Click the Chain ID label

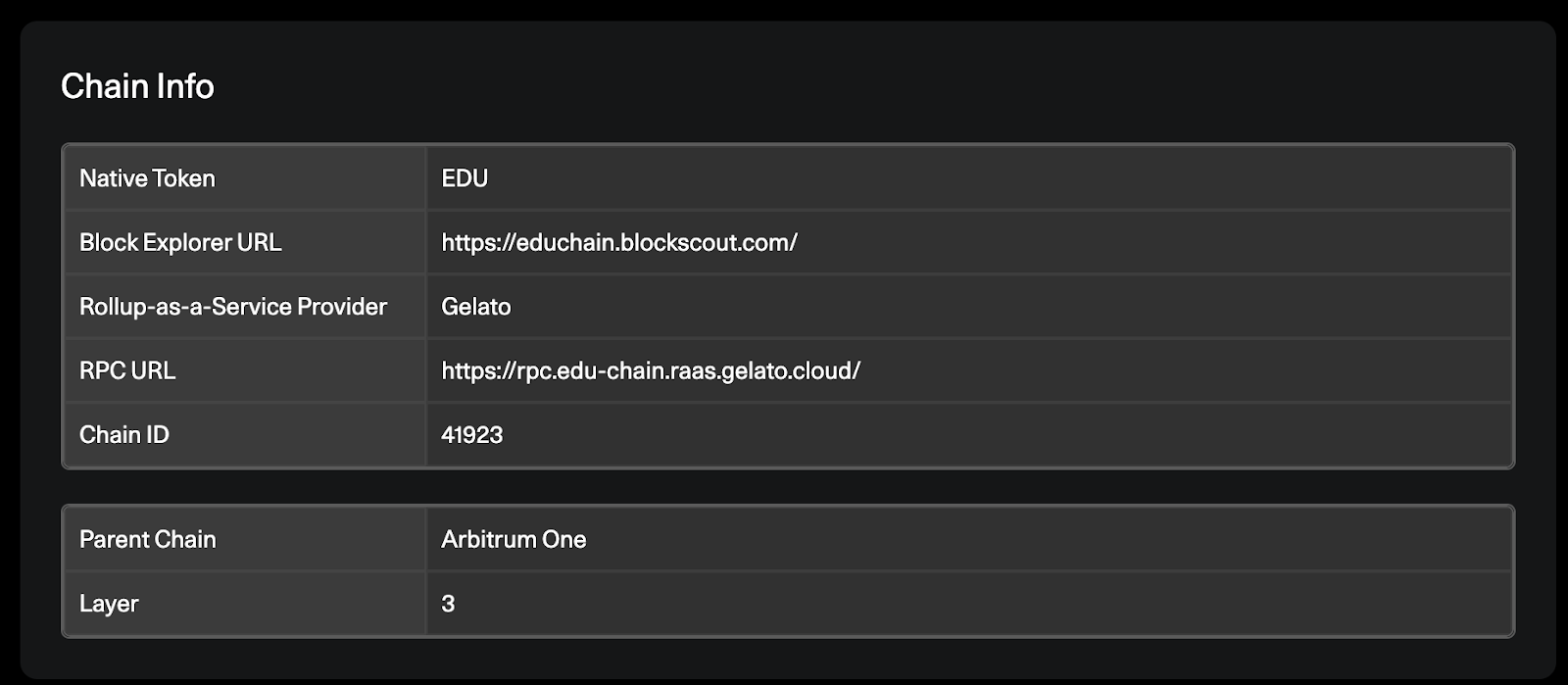click(x=124, y=435)
